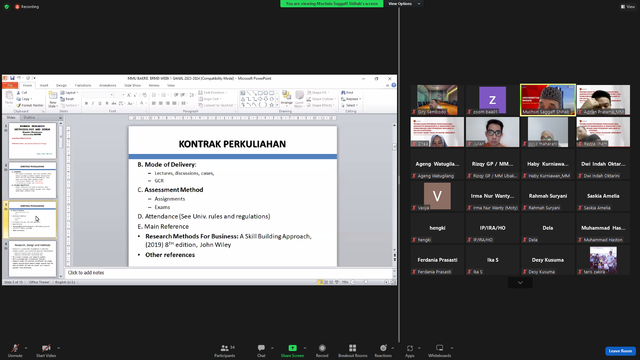Expand arrow next to Whiteboards
Viewport: 640px width, 360px height.
[x=452, y=348]
